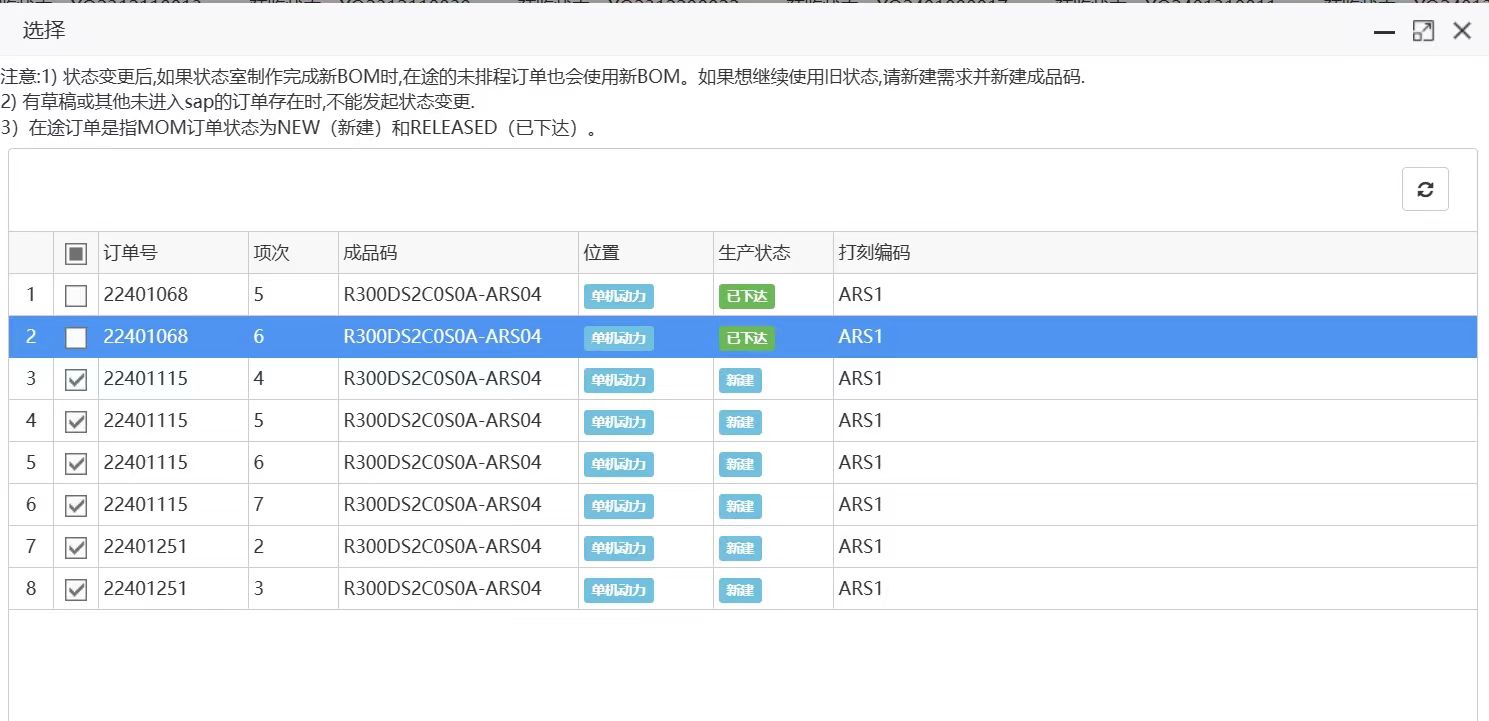
Task: Click the 已下达 status tag in row 2
Action: pos(747,338)
